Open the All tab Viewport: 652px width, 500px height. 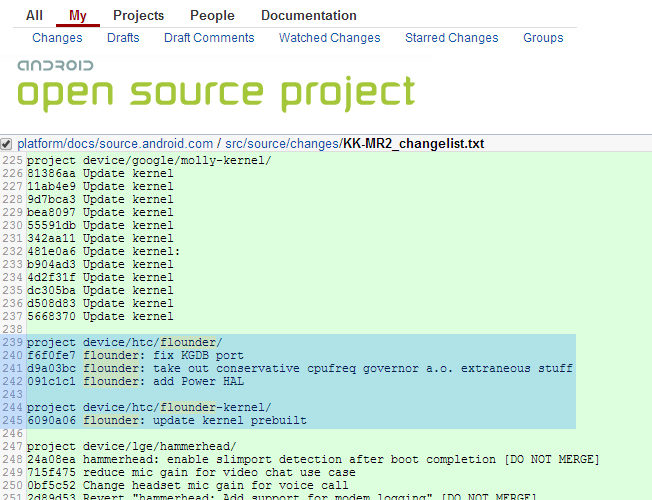(34, 15)
